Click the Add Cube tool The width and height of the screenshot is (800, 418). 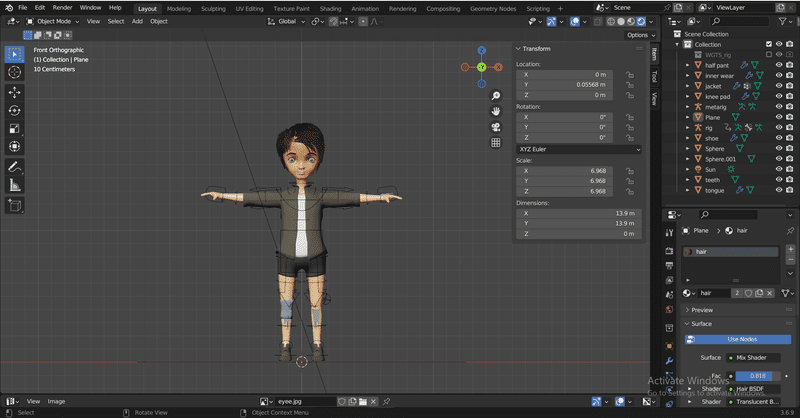point(15,206)
